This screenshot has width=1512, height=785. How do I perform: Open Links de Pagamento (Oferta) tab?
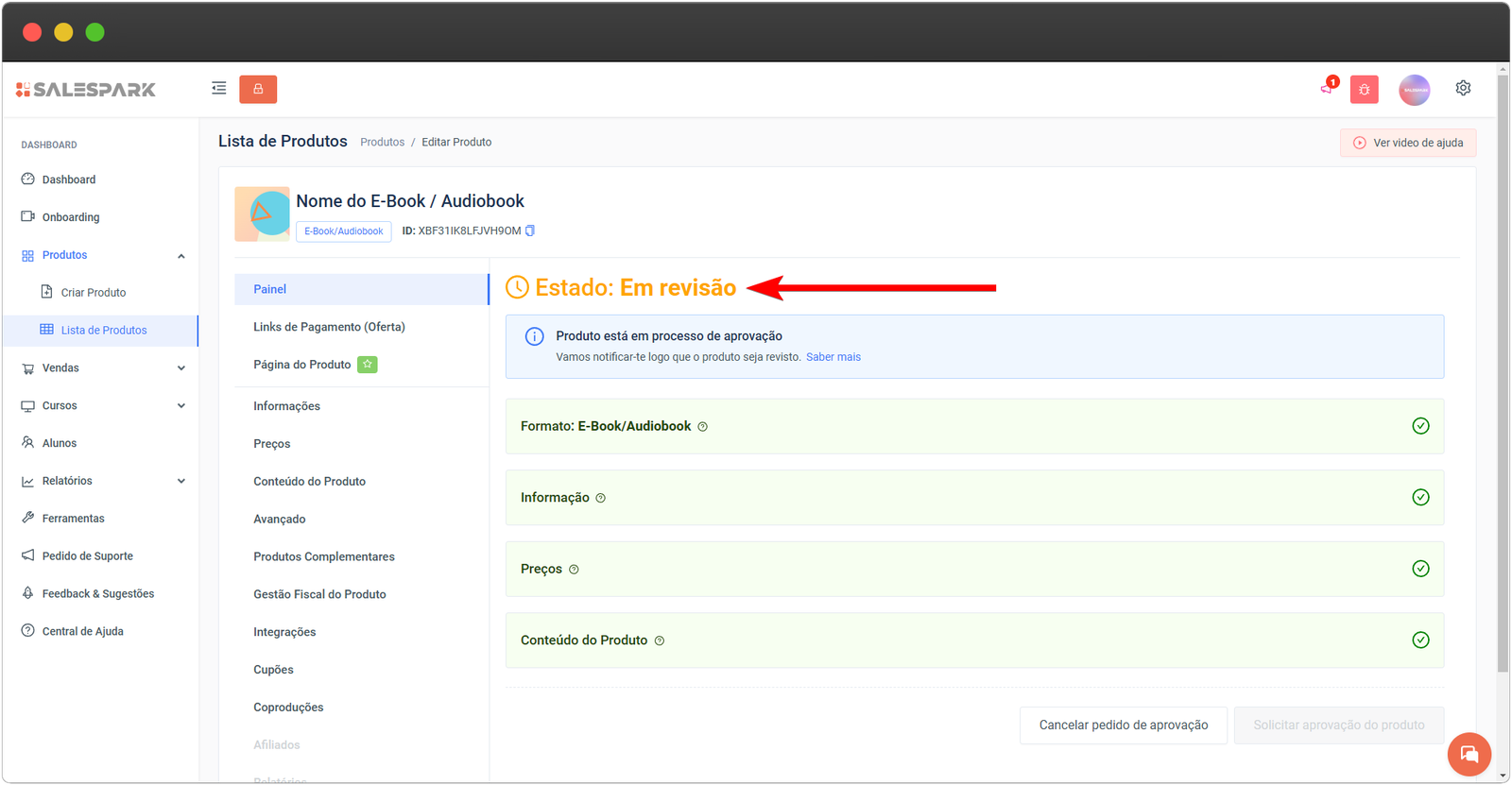click(329, 327)
